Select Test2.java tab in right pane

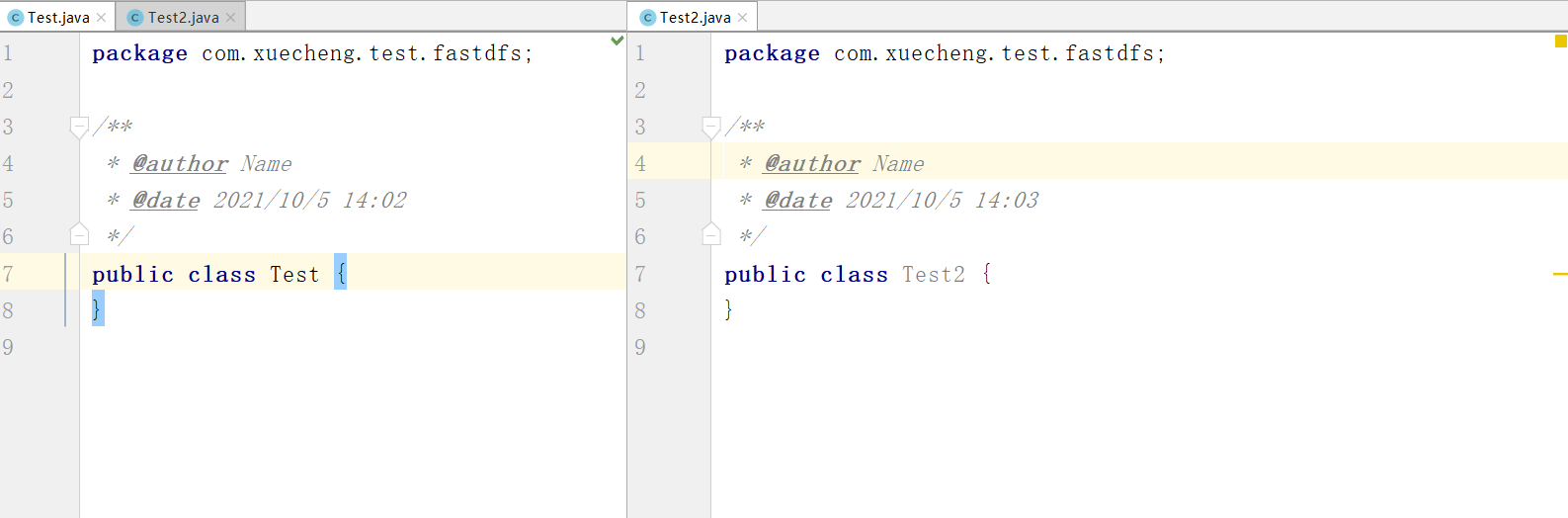[x=695, y=17]
